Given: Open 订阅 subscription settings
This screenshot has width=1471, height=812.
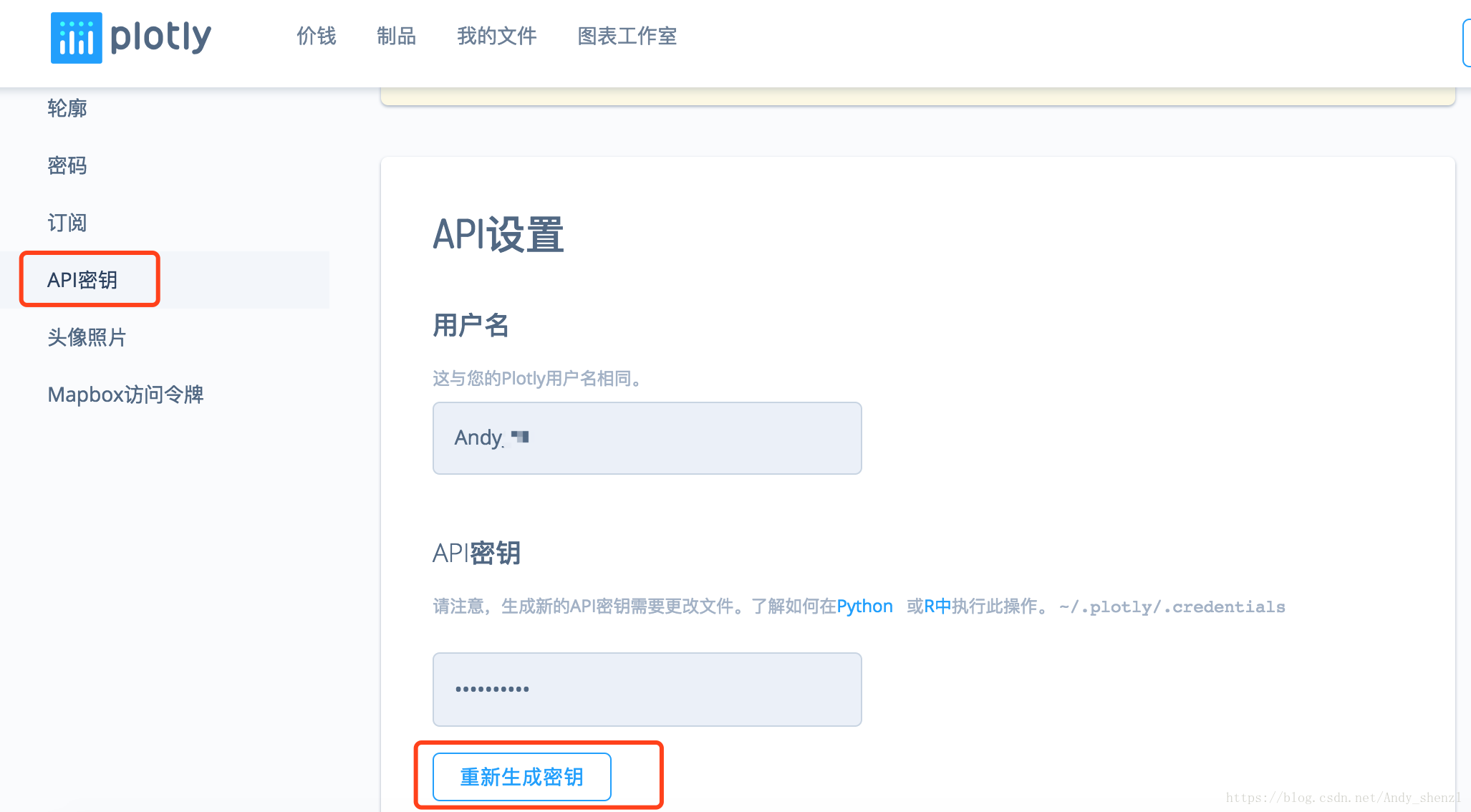Looking at the screenshot, I should coord(67,223).
